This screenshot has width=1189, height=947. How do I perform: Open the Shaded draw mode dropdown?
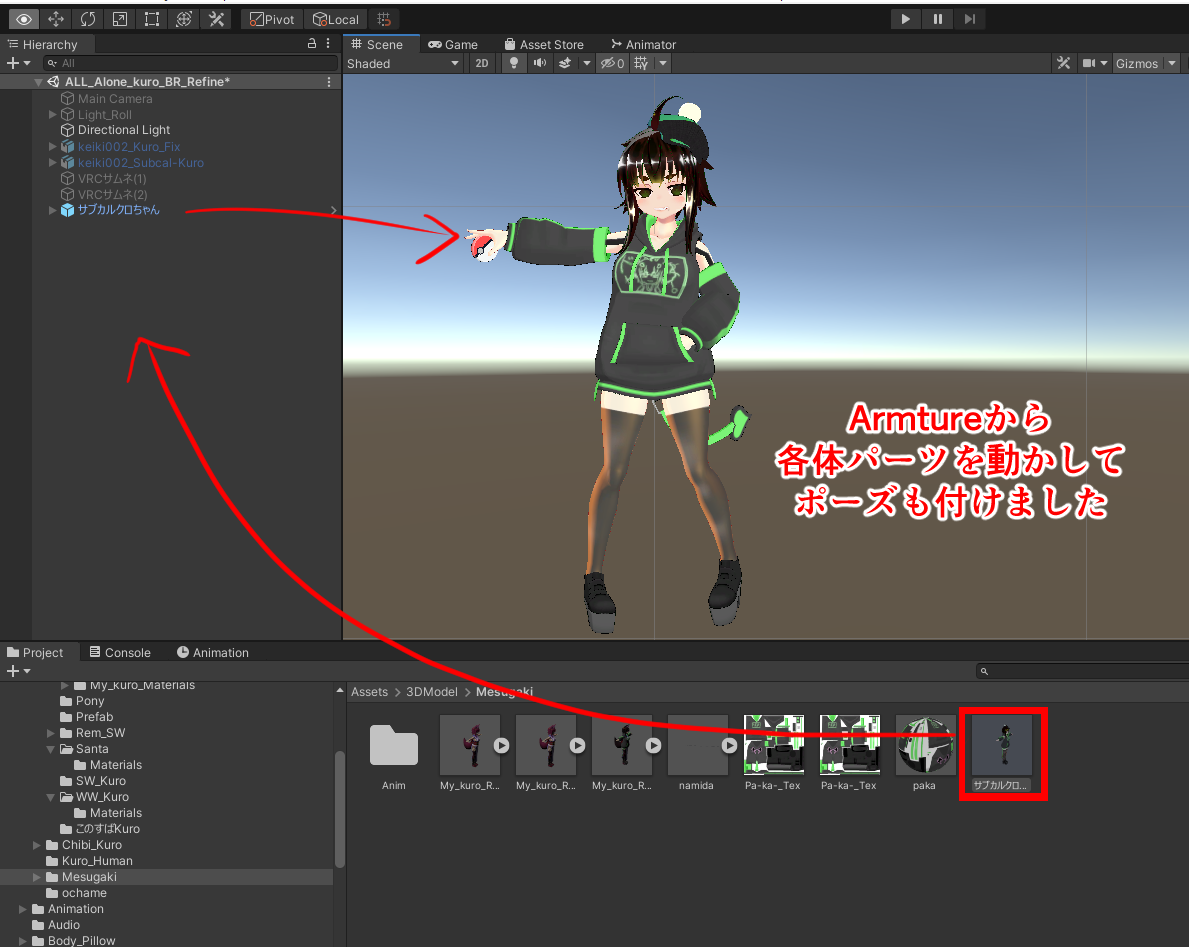pos(403,64)
